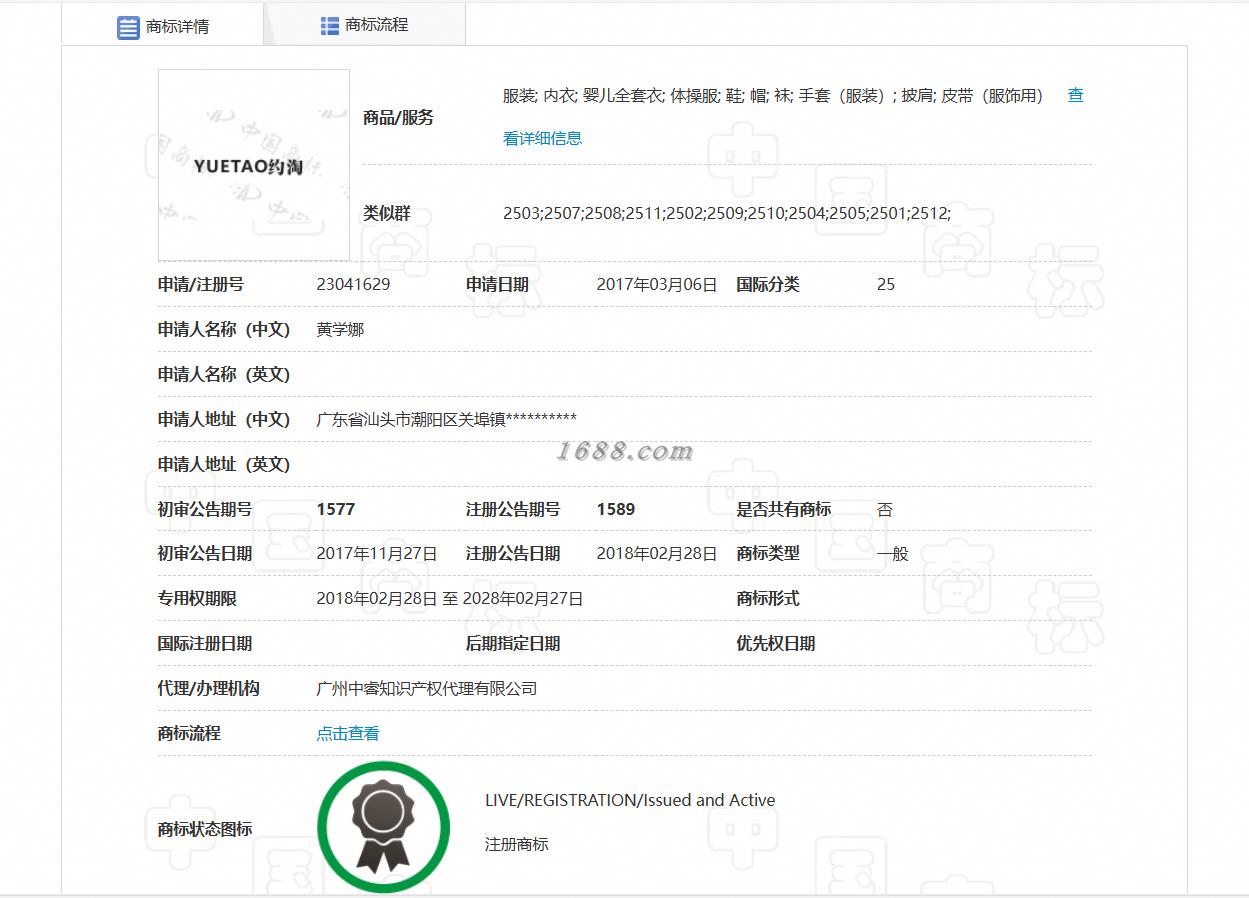Click the 申请人名称（中文） field label

coord(224,329)
